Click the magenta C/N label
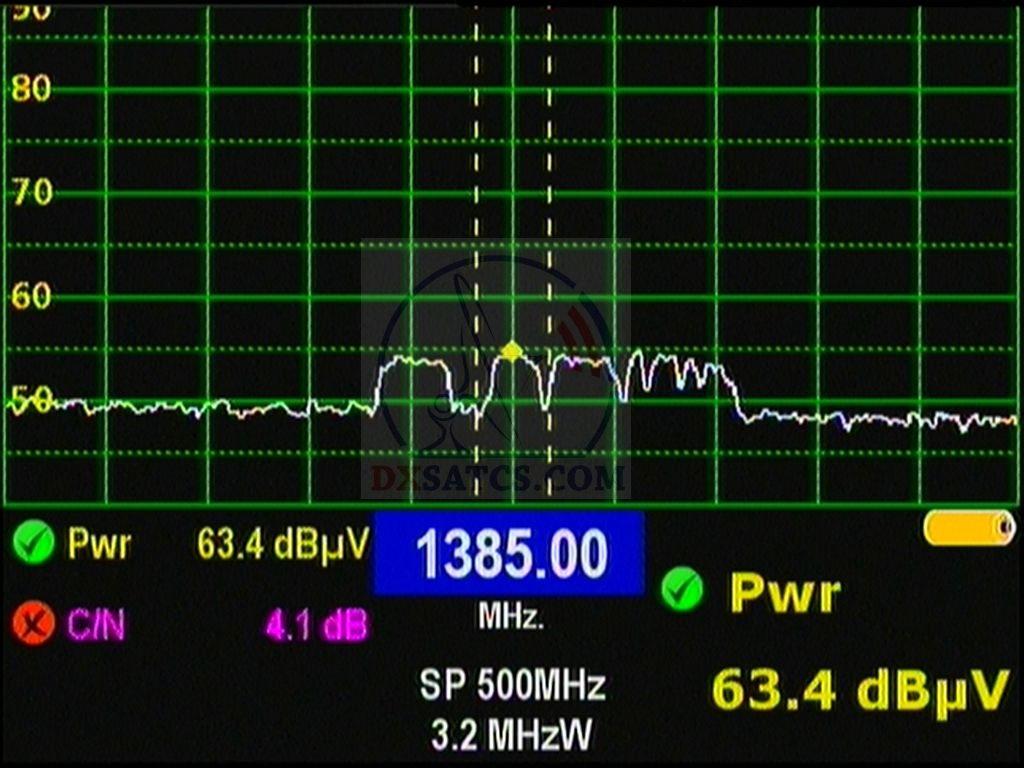1024x768 pixels. click(96, 626)
